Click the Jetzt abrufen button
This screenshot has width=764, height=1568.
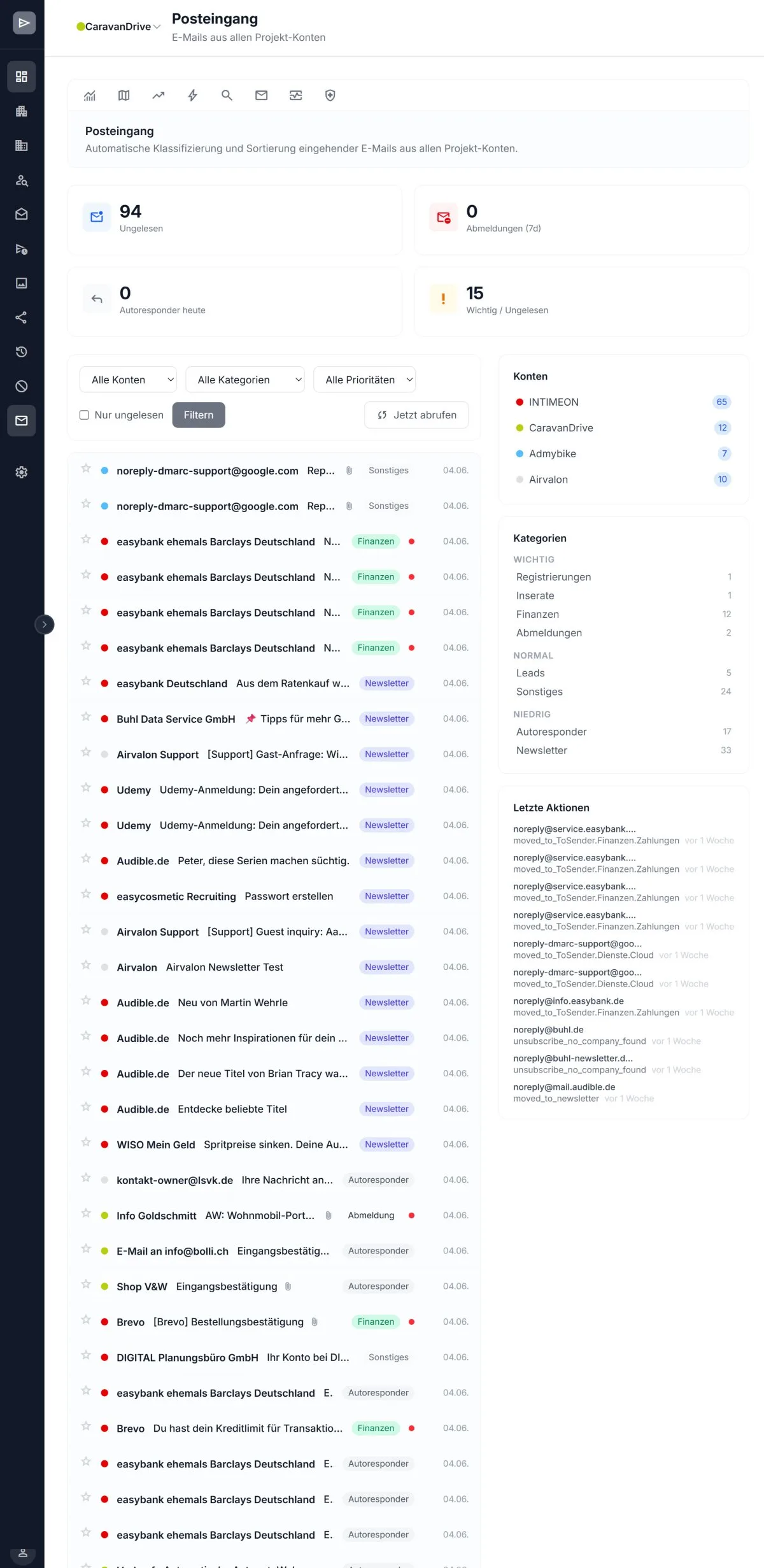416,415
